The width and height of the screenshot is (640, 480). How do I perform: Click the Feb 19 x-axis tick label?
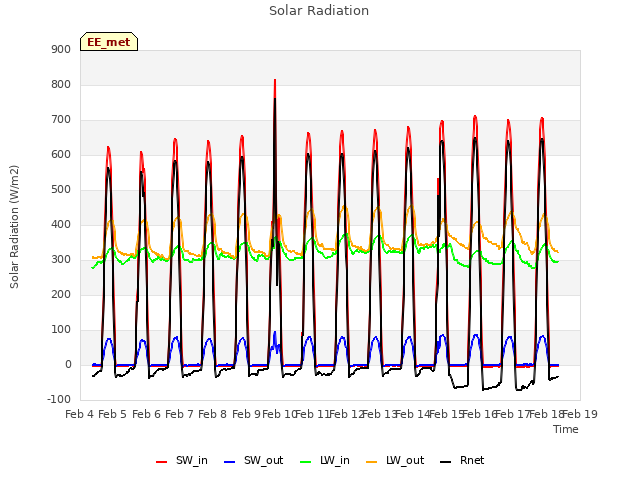point(580,414)
